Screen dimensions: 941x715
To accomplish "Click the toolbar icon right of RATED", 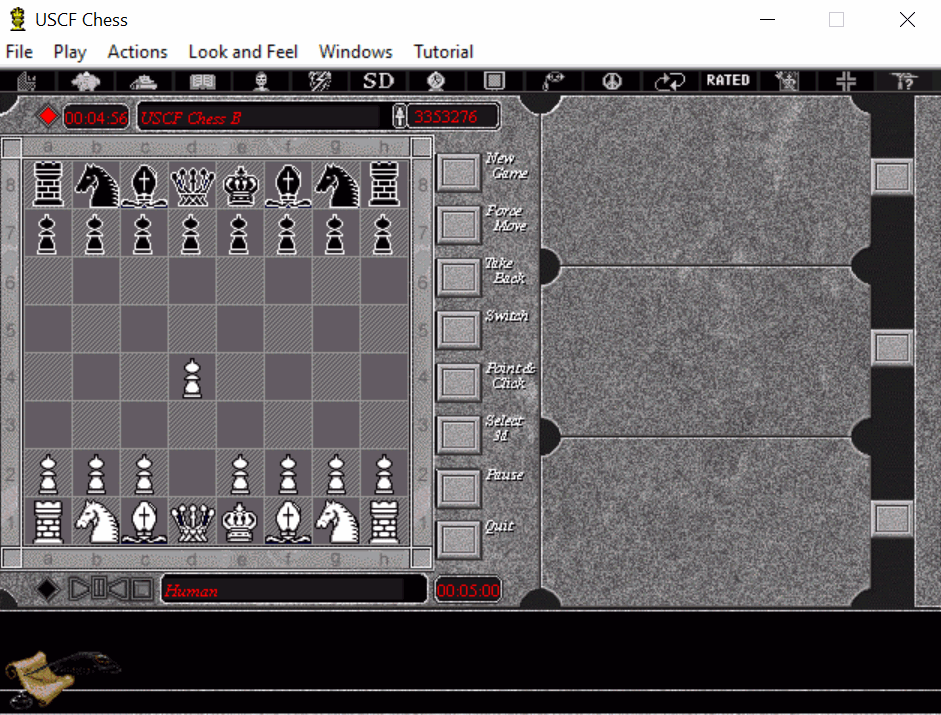I will 787,80.
